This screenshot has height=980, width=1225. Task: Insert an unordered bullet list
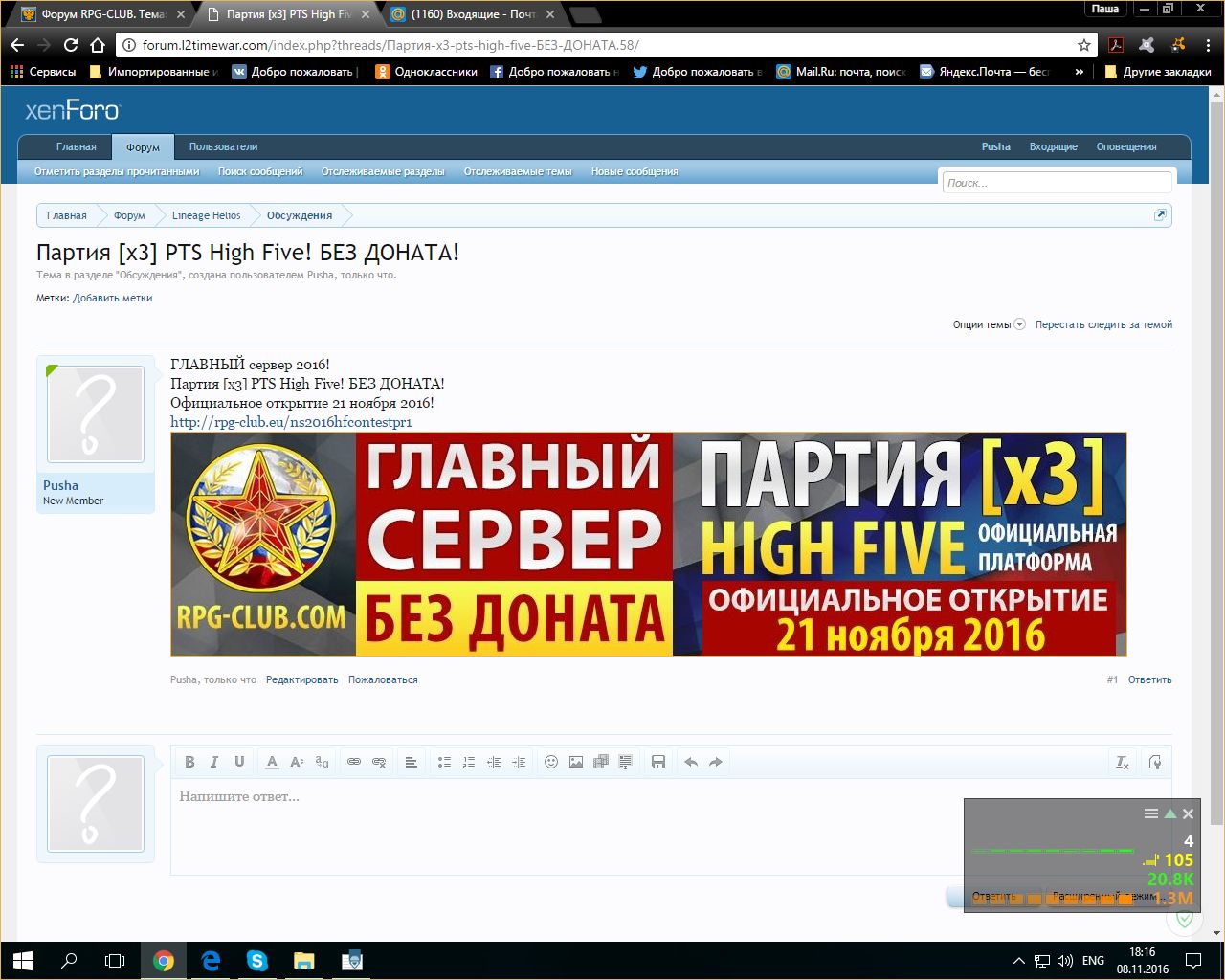tap(444, 762)
